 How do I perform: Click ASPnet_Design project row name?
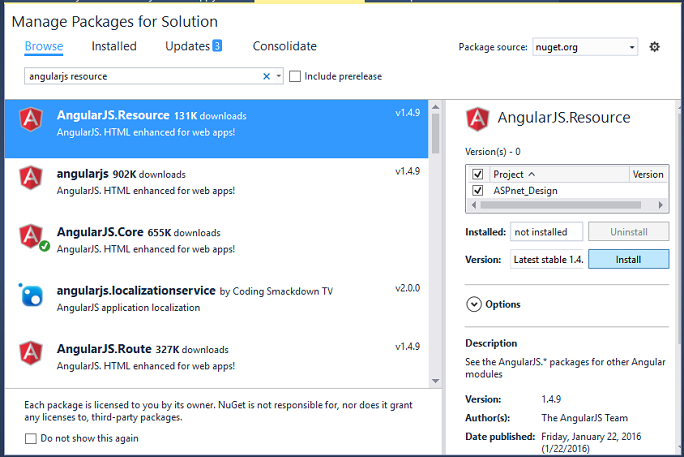(x=525, y=191)
